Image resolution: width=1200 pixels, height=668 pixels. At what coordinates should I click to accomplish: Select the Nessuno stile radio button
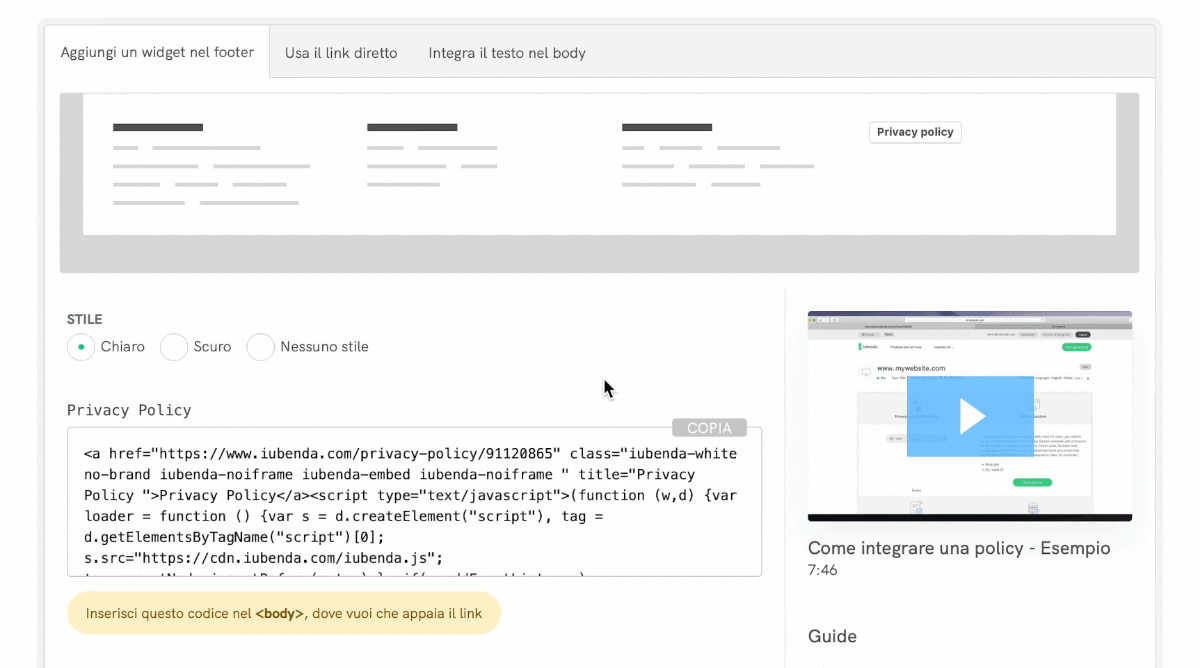(261, 347)
